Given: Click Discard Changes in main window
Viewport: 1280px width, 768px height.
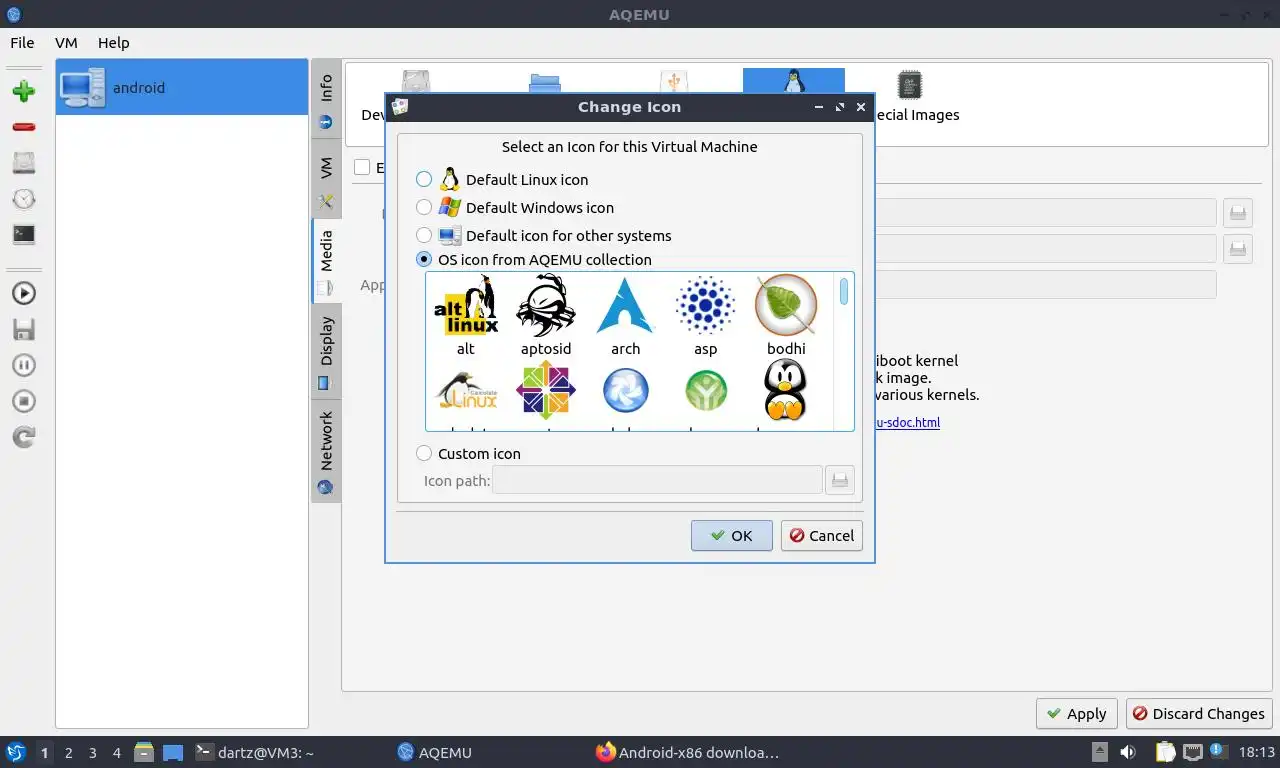Looking at the screenshot, I should tap(1198, 713).
